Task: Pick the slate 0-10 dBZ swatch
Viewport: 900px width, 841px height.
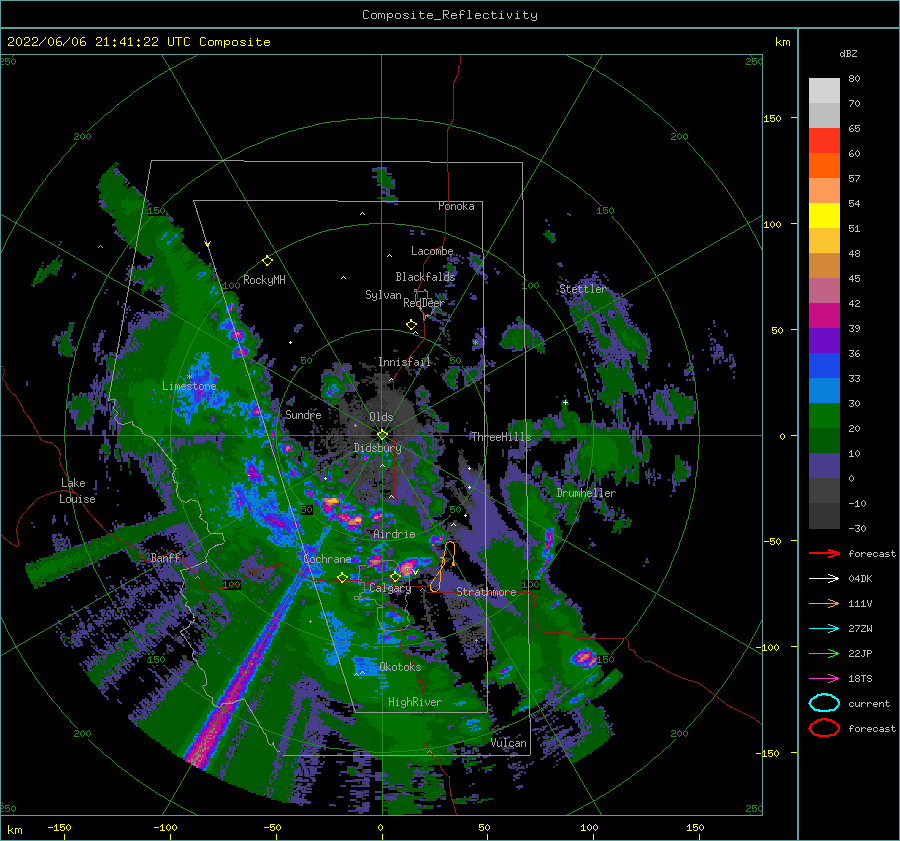Action: [x=824, y=466]
